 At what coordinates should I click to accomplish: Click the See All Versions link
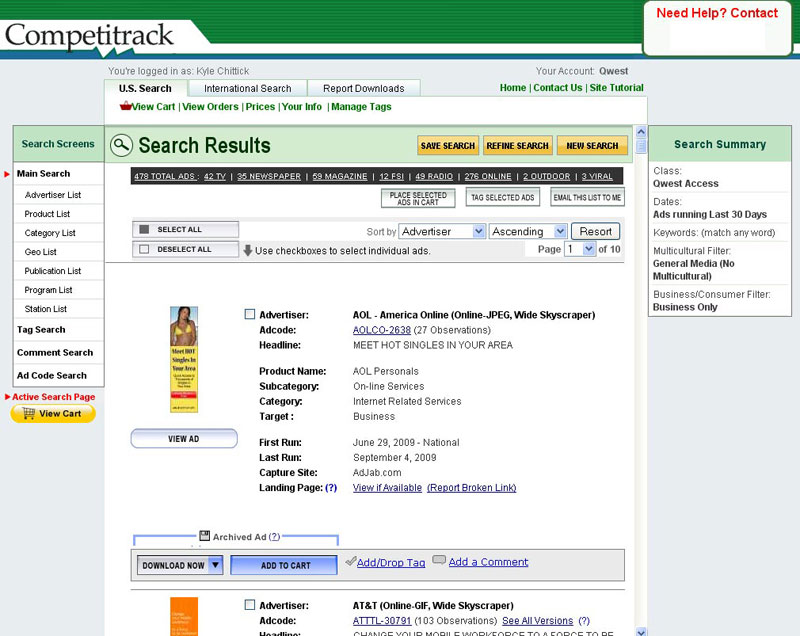[x=538, y=621]
